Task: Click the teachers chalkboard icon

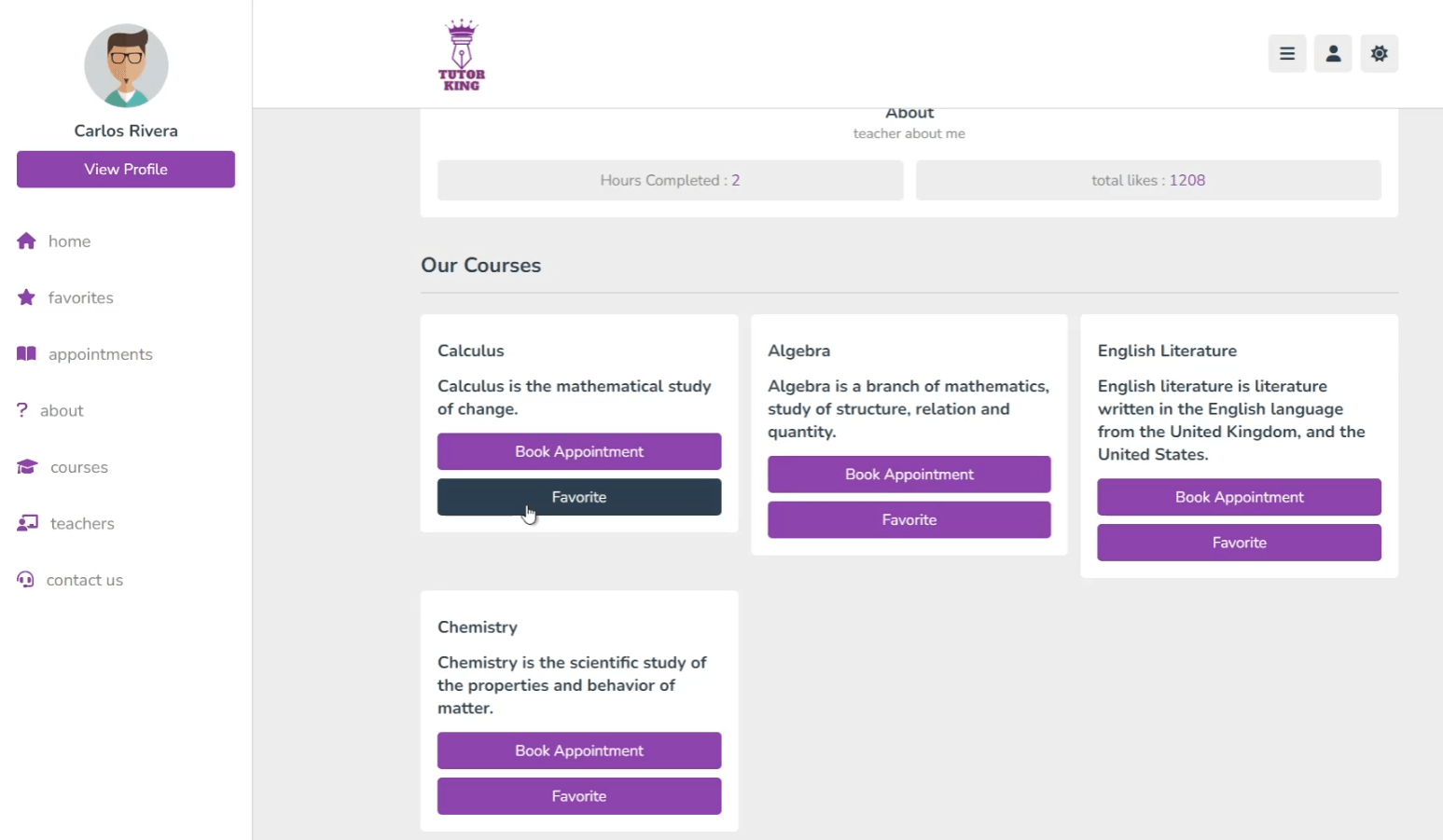Action: click(x=27, y=523)
